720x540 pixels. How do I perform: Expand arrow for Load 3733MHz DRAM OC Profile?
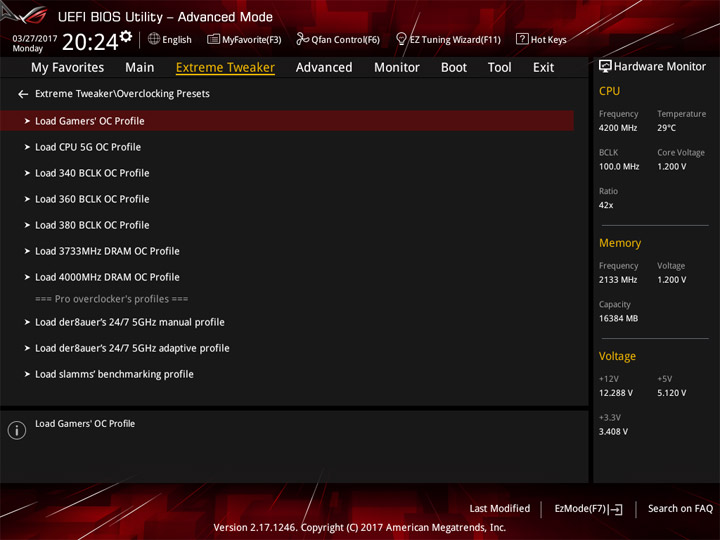click(27, 251)
